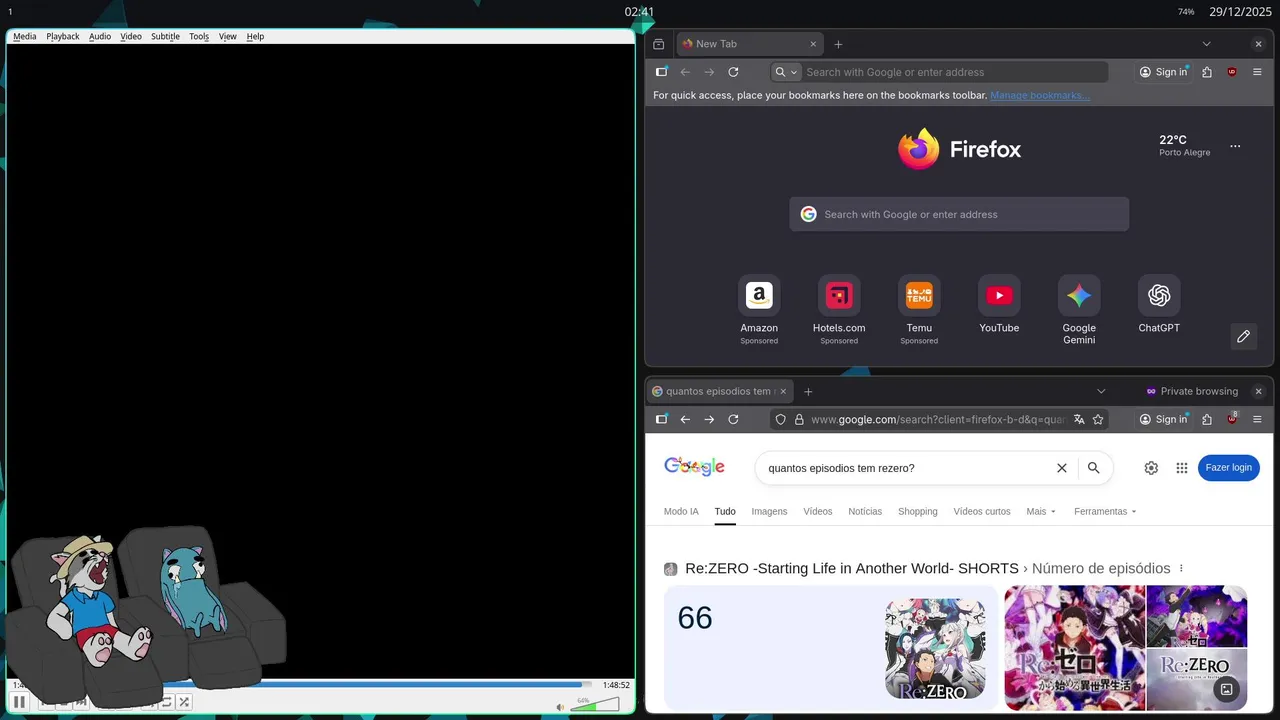1280x720 pixels.
Task: Reload page in private Firefox window
Action: (733, 419)
